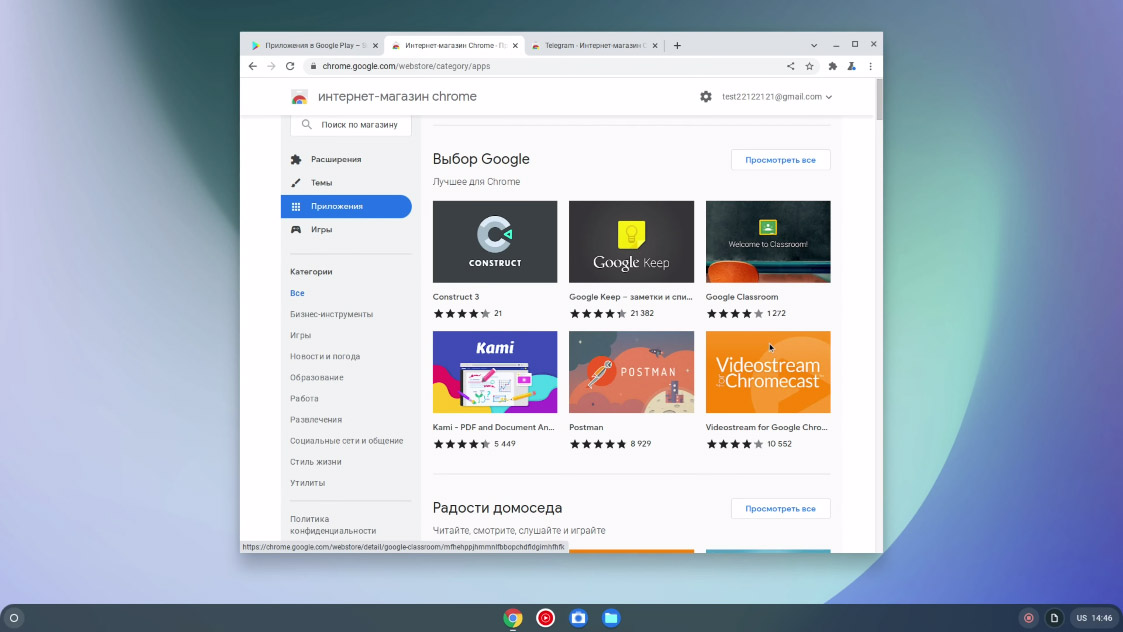
Task: Filter by Бизнес-инструменты category
Action: (332, 314)
